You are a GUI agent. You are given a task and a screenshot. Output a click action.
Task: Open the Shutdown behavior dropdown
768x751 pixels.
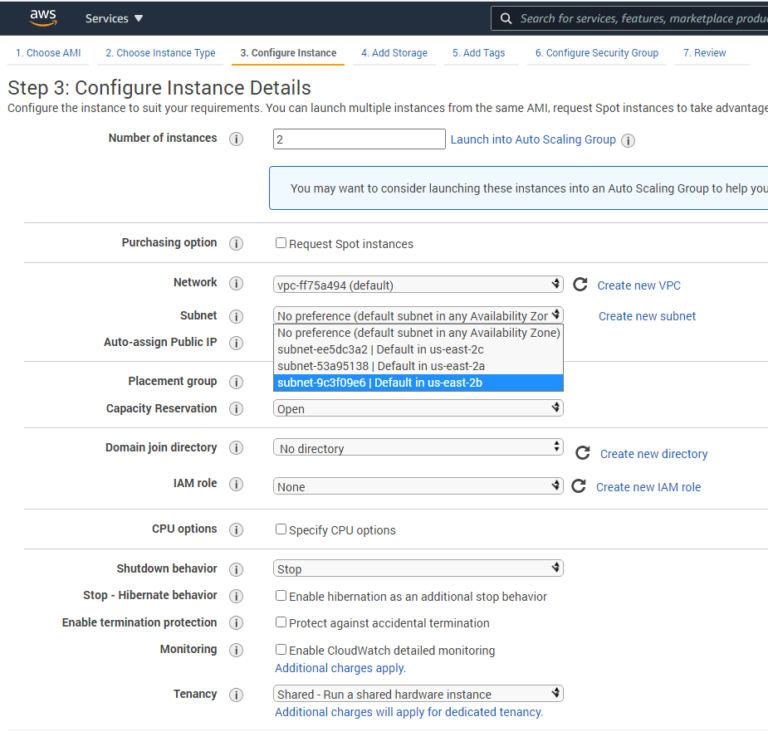pos(418,569)
